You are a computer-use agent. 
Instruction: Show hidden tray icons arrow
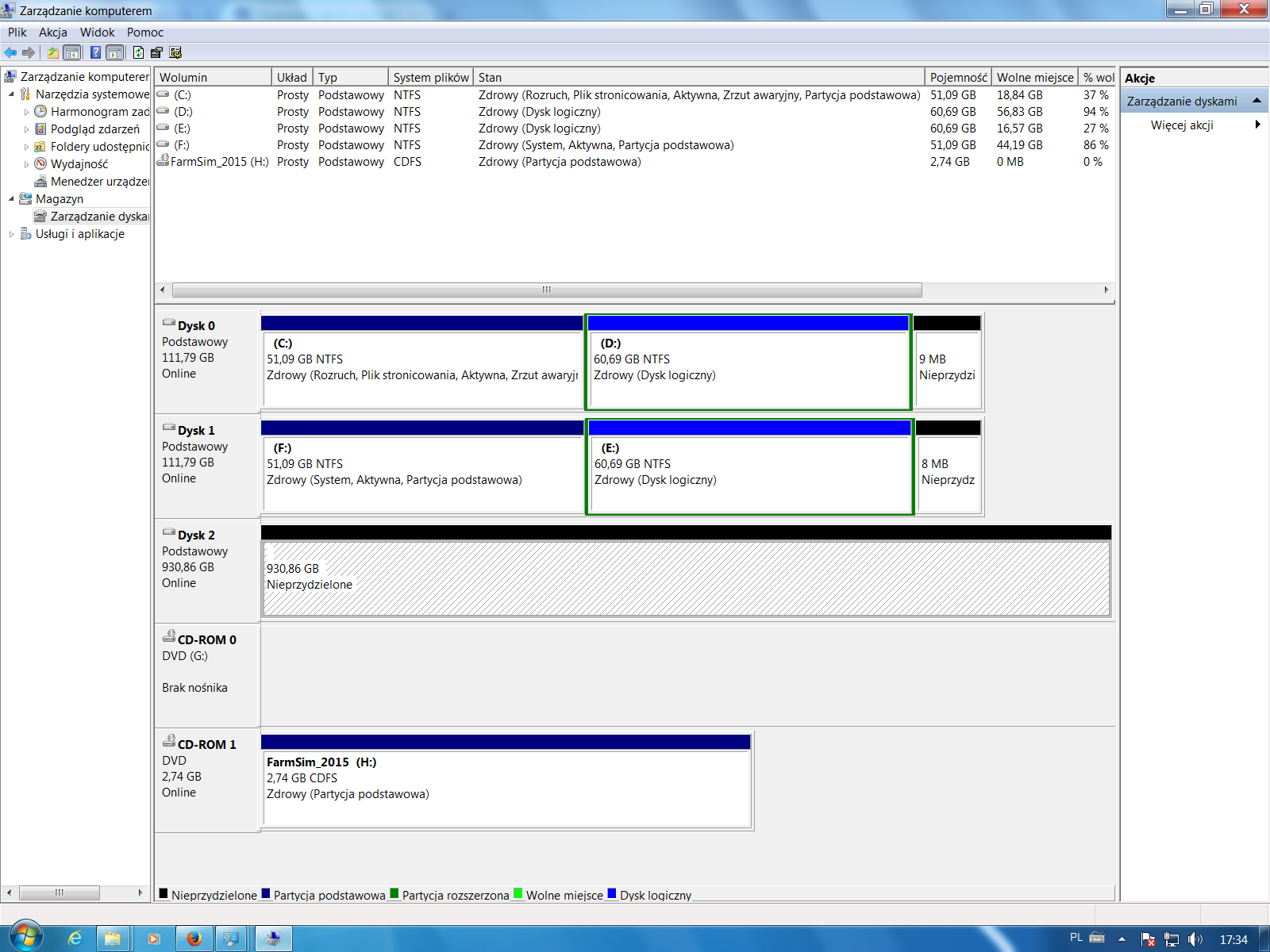pos(1122,939)
